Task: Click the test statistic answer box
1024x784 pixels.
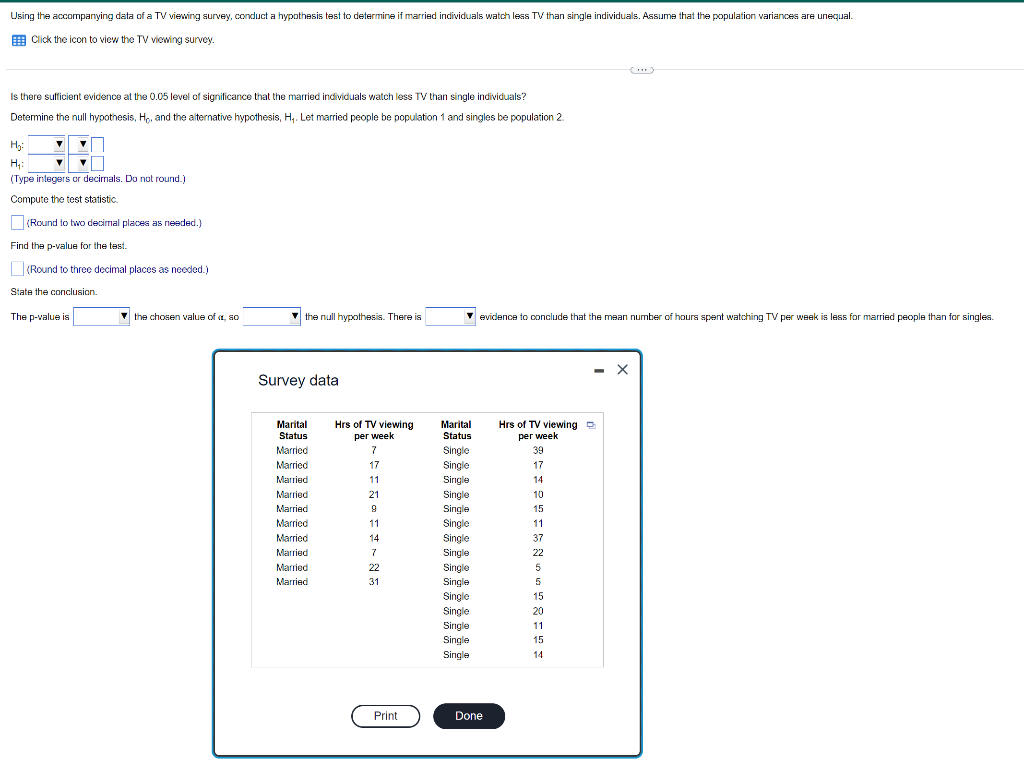Action: tap(18, 223)
